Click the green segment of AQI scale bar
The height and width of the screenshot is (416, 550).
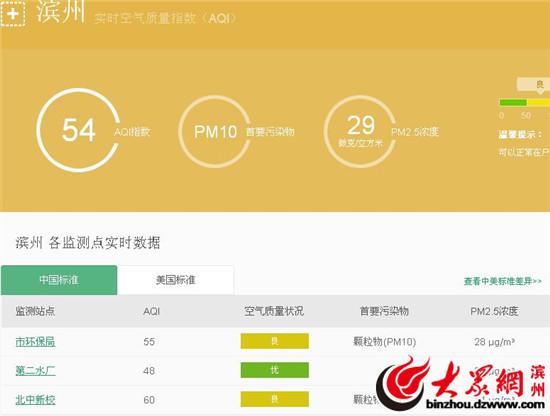click(x=513, y=102)
